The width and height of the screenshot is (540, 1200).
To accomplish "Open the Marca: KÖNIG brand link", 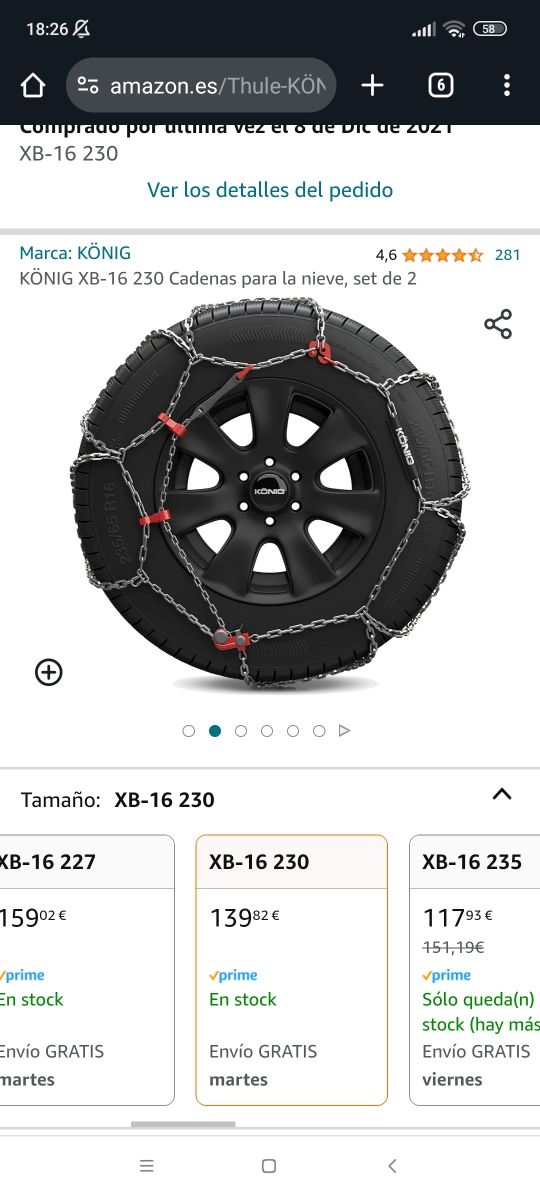I will click(x=75, y=253).
